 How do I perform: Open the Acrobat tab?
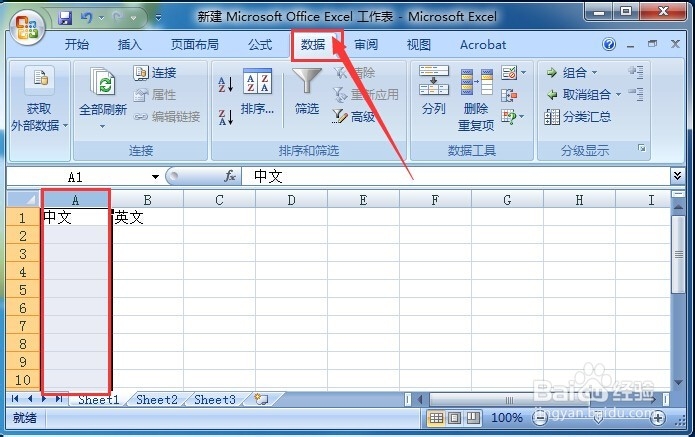point(483,44)
